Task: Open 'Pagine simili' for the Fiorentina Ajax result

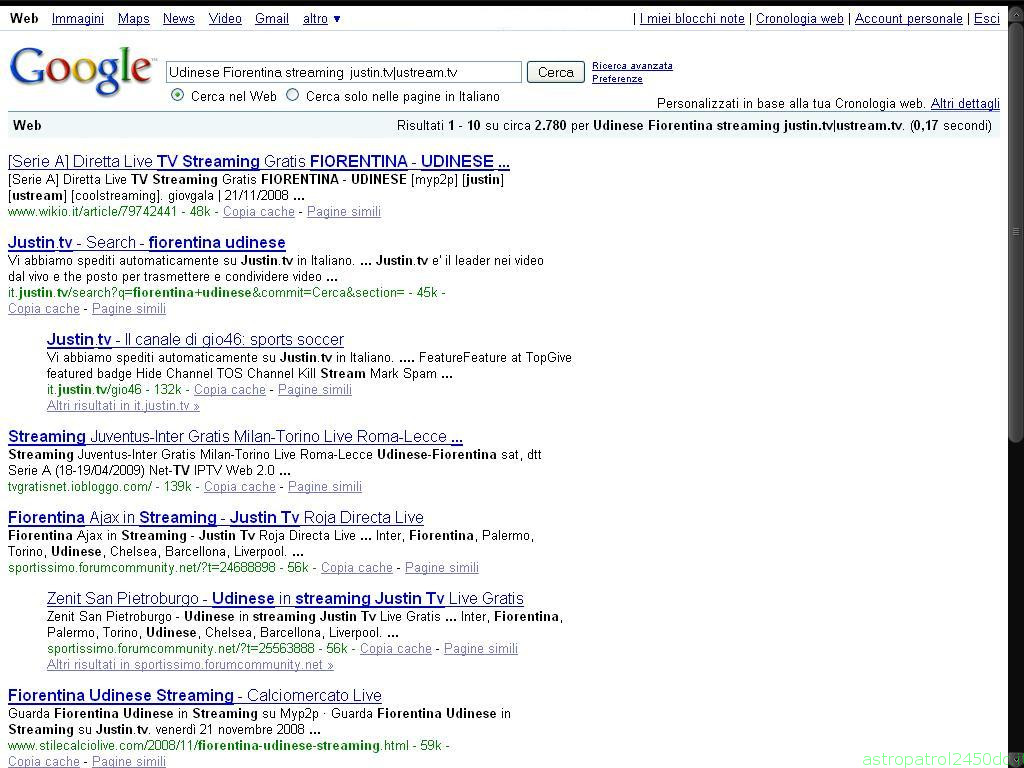Action: coord(441,568)
